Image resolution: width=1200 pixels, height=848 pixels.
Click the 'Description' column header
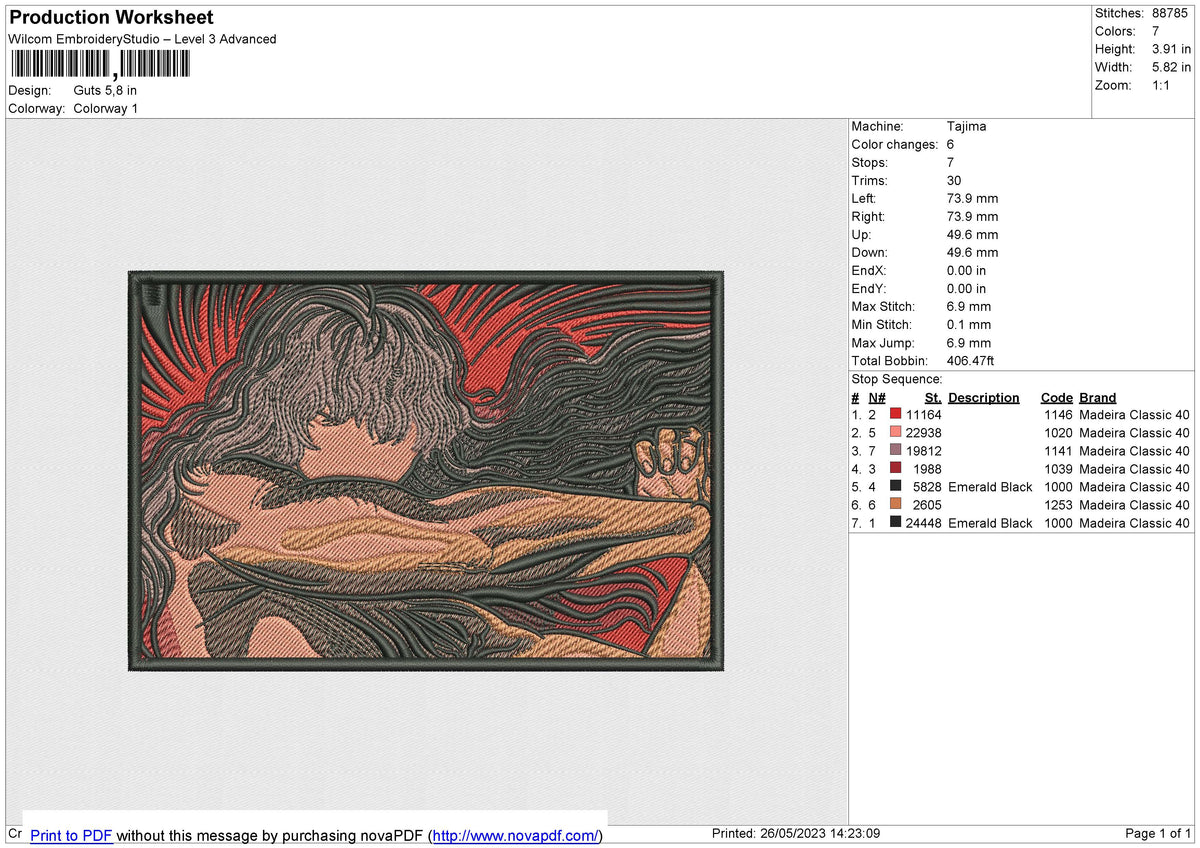coord(984,397)
